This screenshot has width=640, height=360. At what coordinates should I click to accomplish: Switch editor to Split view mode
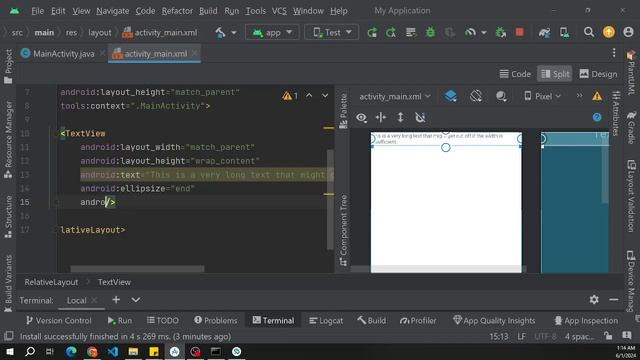[x=555, y=74]
